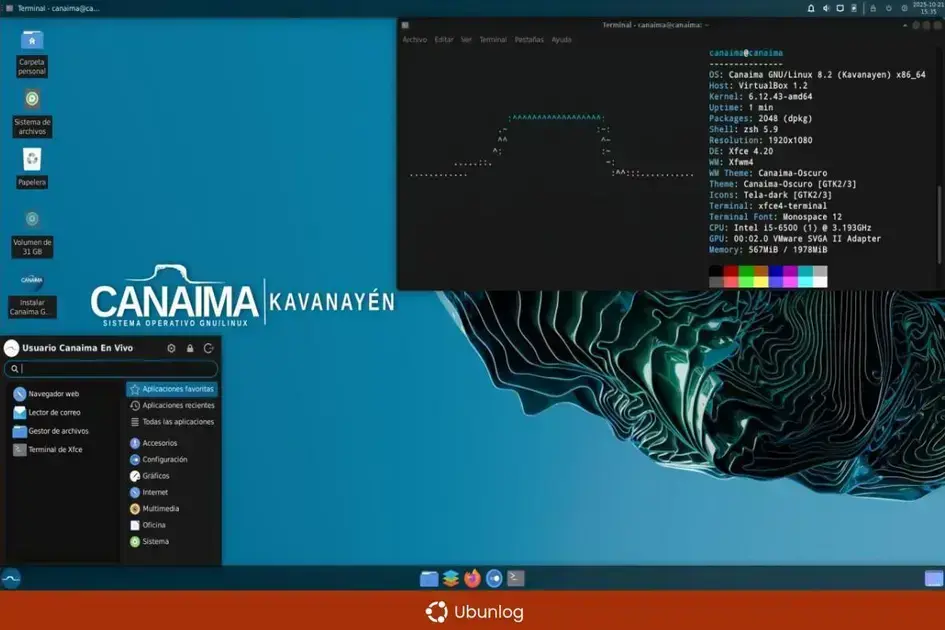Click the green color block in neofetch output
The height and width of the screenshot is (630, 945).
746,271
